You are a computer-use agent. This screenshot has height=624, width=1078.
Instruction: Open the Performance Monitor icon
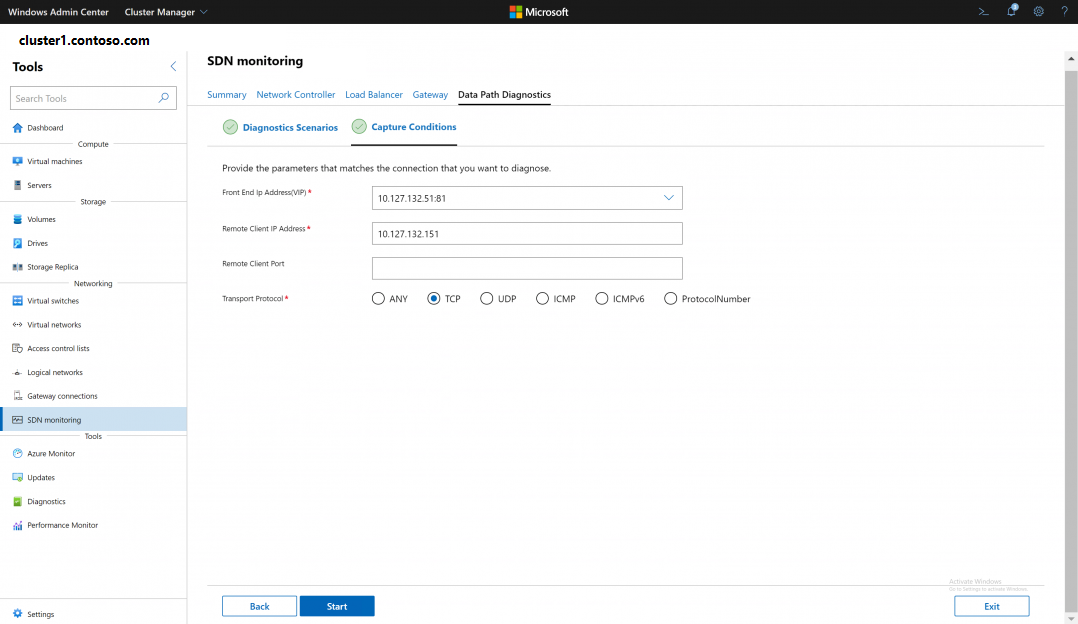point(17,526)
